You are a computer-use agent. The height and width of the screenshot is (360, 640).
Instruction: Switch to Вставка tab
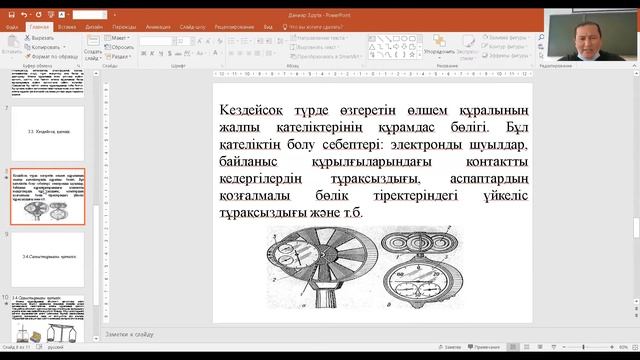tap(67, 27)
